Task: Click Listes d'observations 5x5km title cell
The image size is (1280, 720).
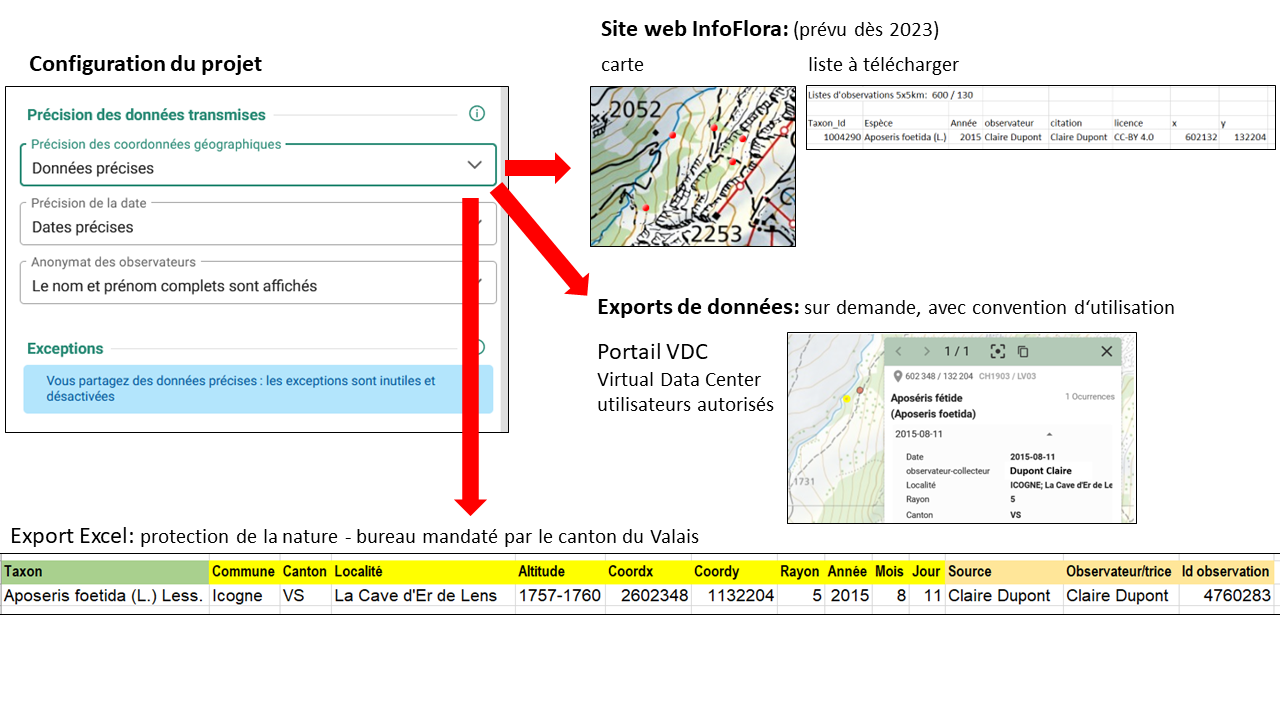Action: point(890,95)
